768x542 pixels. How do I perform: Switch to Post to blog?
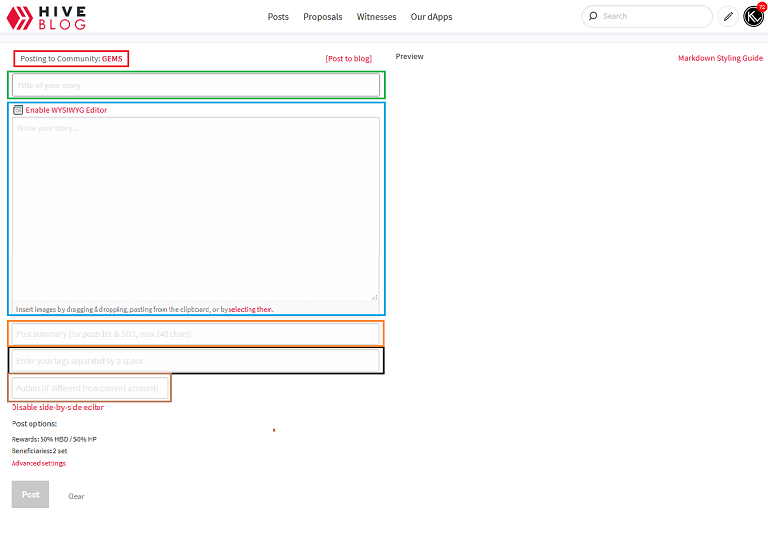pos(348,59)
